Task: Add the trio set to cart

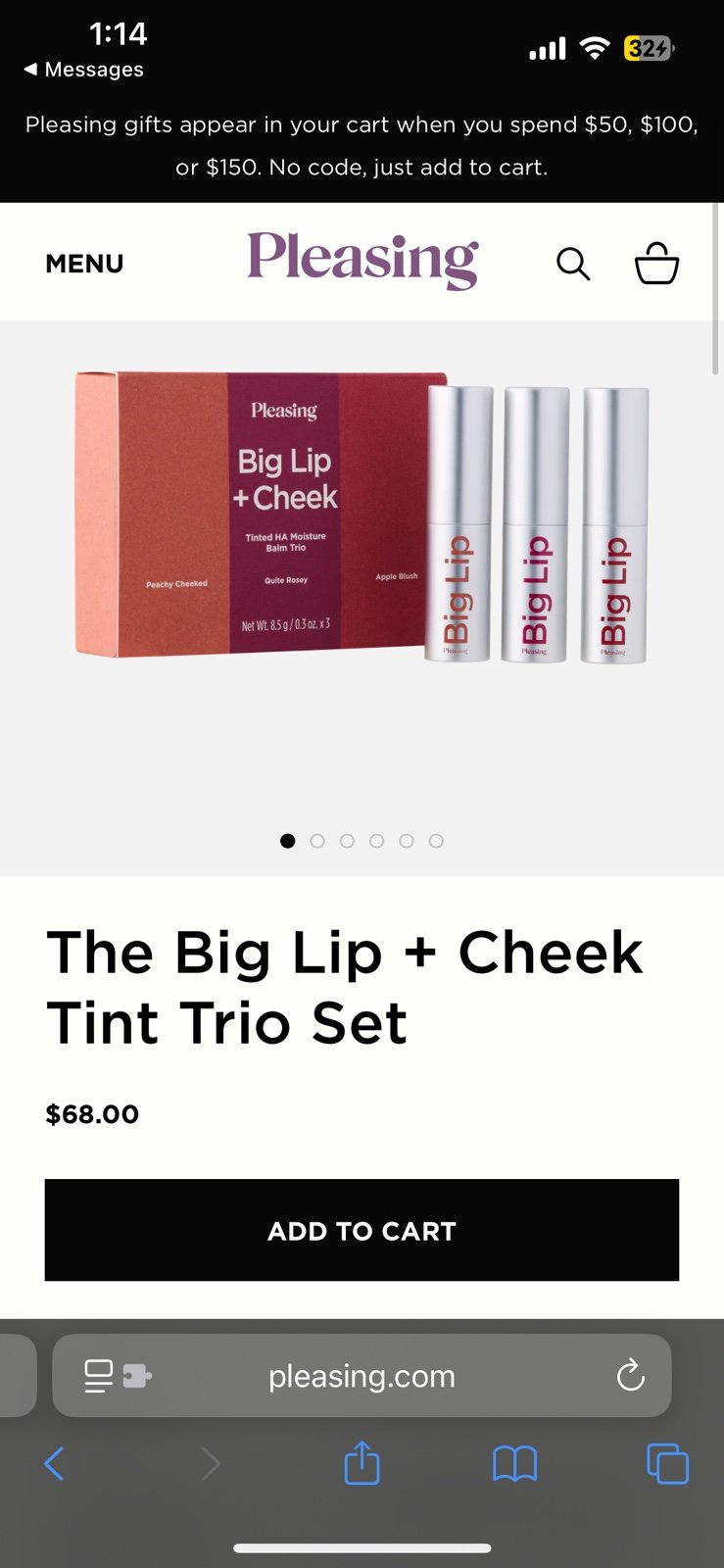Action: pos(362,1230)
